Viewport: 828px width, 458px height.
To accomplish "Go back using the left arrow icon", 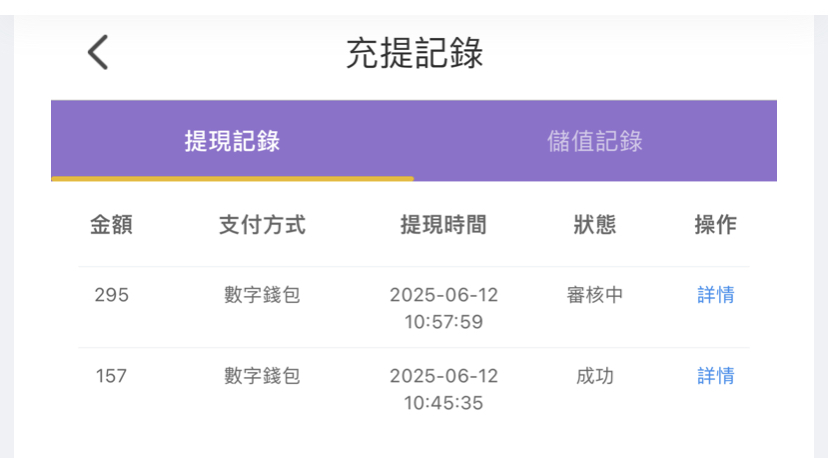I will pos(98,52).
